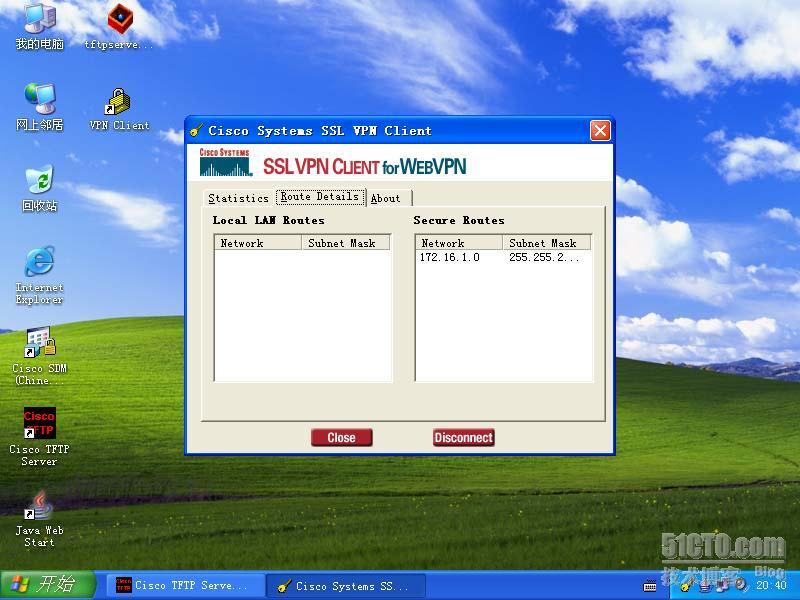Click the yellow key VPN tray icon

click(x=685, y=586)
